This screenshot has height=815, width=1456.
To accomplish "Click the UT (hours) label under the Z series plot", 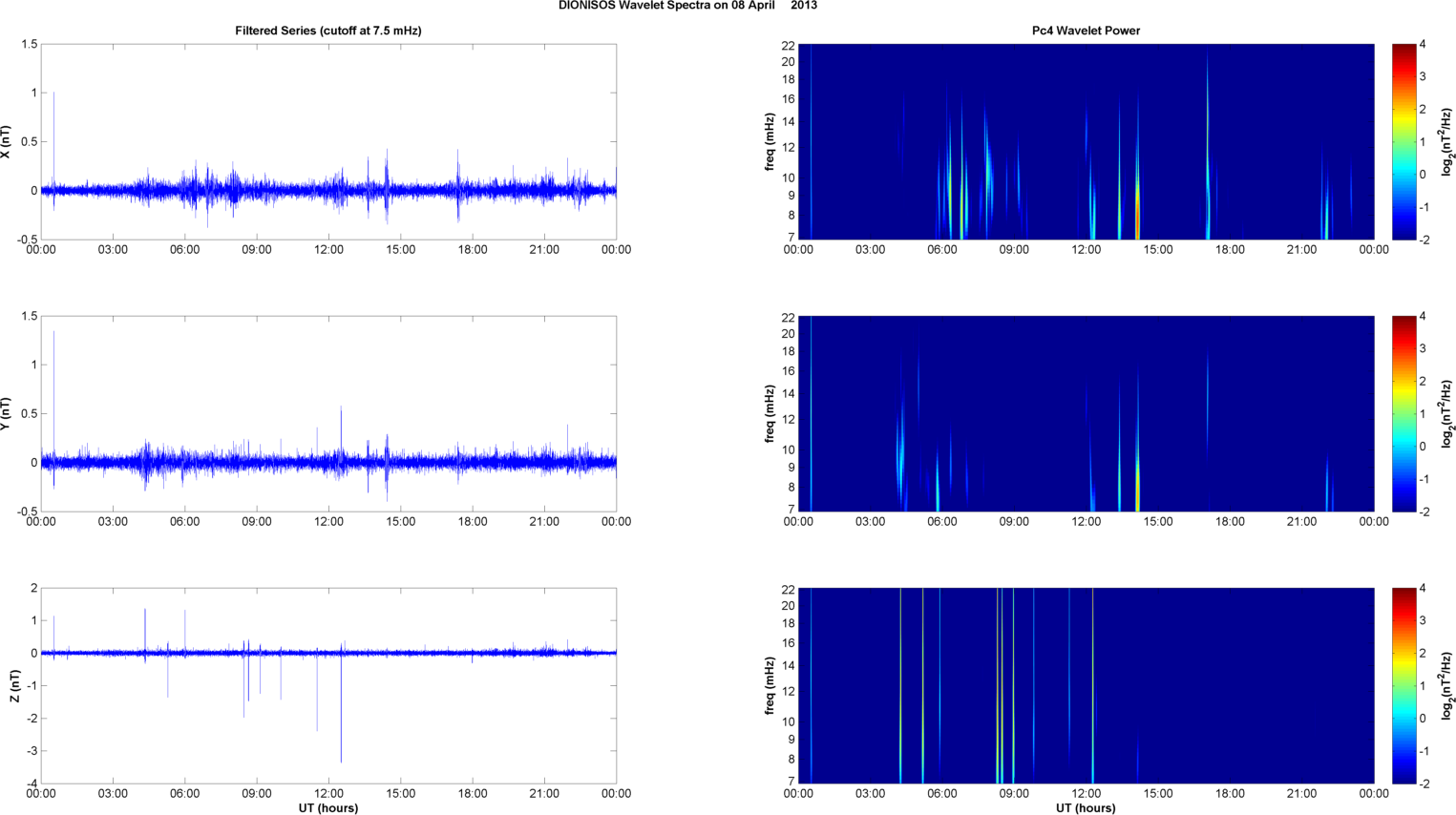I will click(327, 808).
